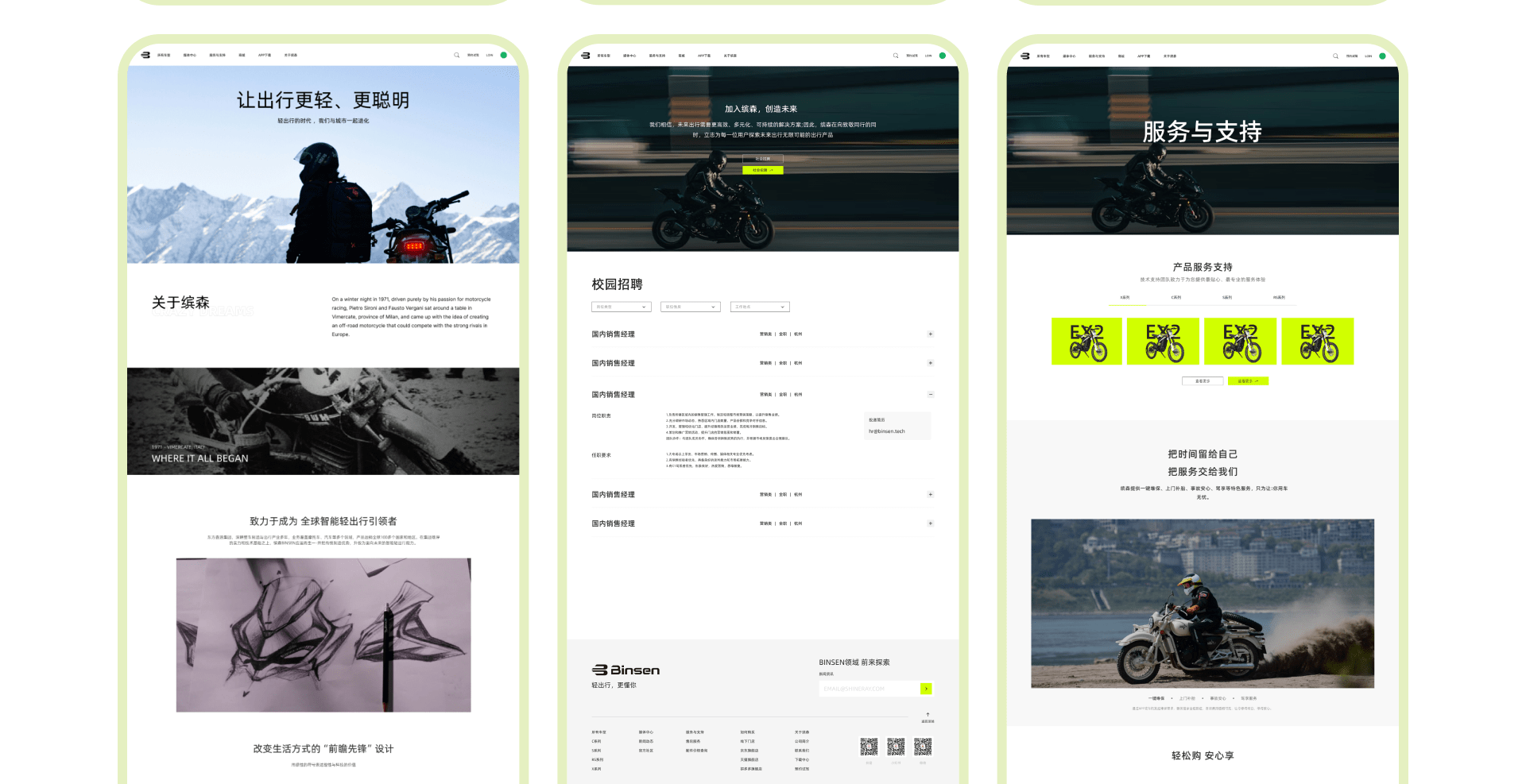Click the search icon in the About page header
1526x784 pixels.
(456, 56)
